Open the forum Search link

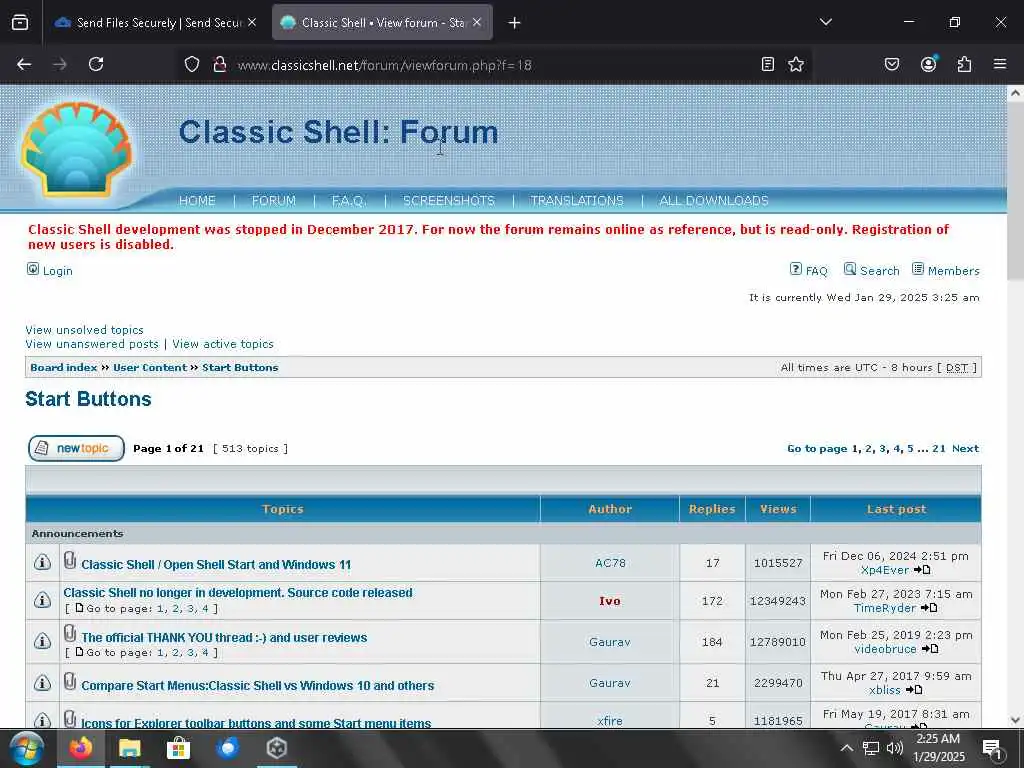coord(880,271)
